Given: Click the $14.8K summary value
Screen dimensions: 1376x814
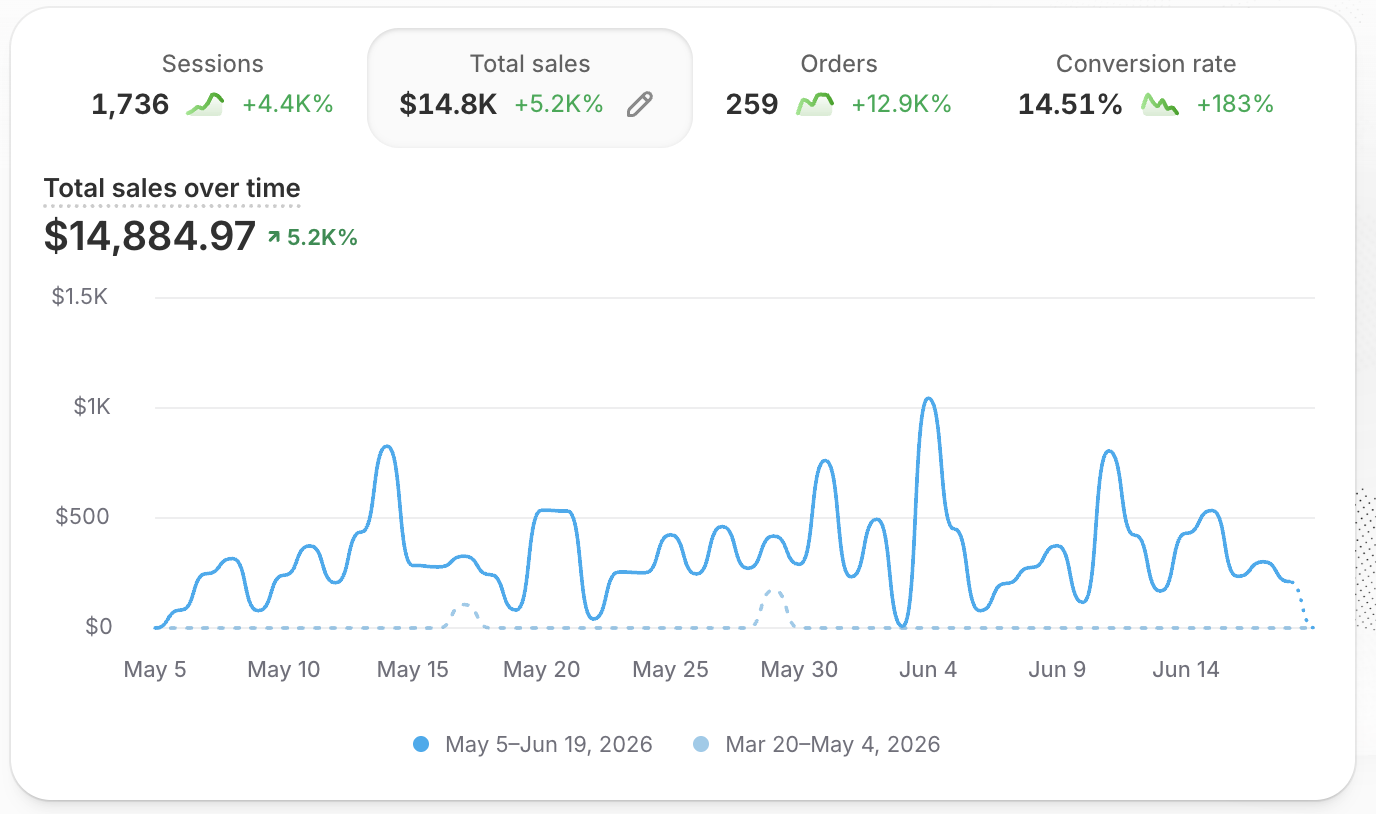Looking at the screenshot, I should 448,104.
